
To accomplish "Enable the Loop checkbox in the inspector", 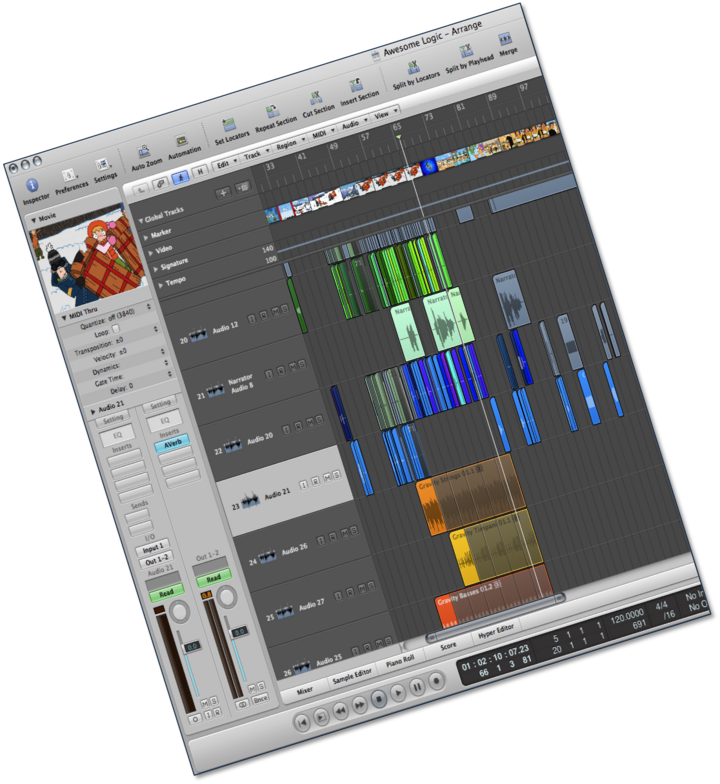I will tap(116, 328).
